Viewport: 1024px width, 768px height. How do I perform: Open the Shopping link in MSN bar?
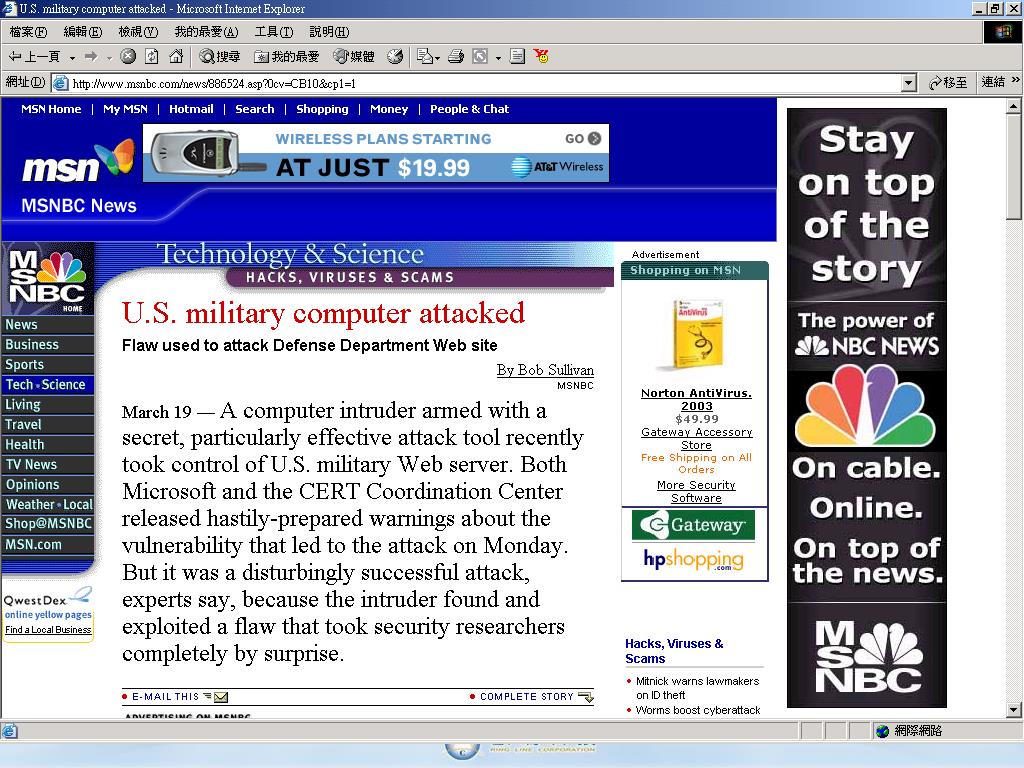322,109
